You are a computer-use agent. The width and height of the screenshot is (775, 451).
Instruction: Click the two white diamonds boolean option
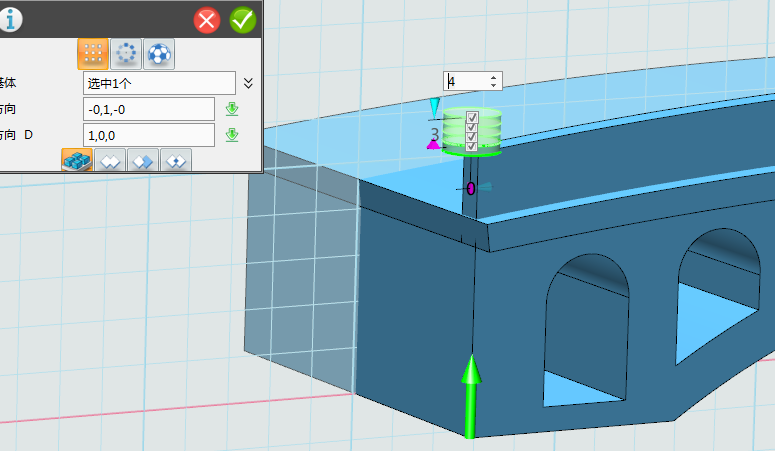point(110,160)
